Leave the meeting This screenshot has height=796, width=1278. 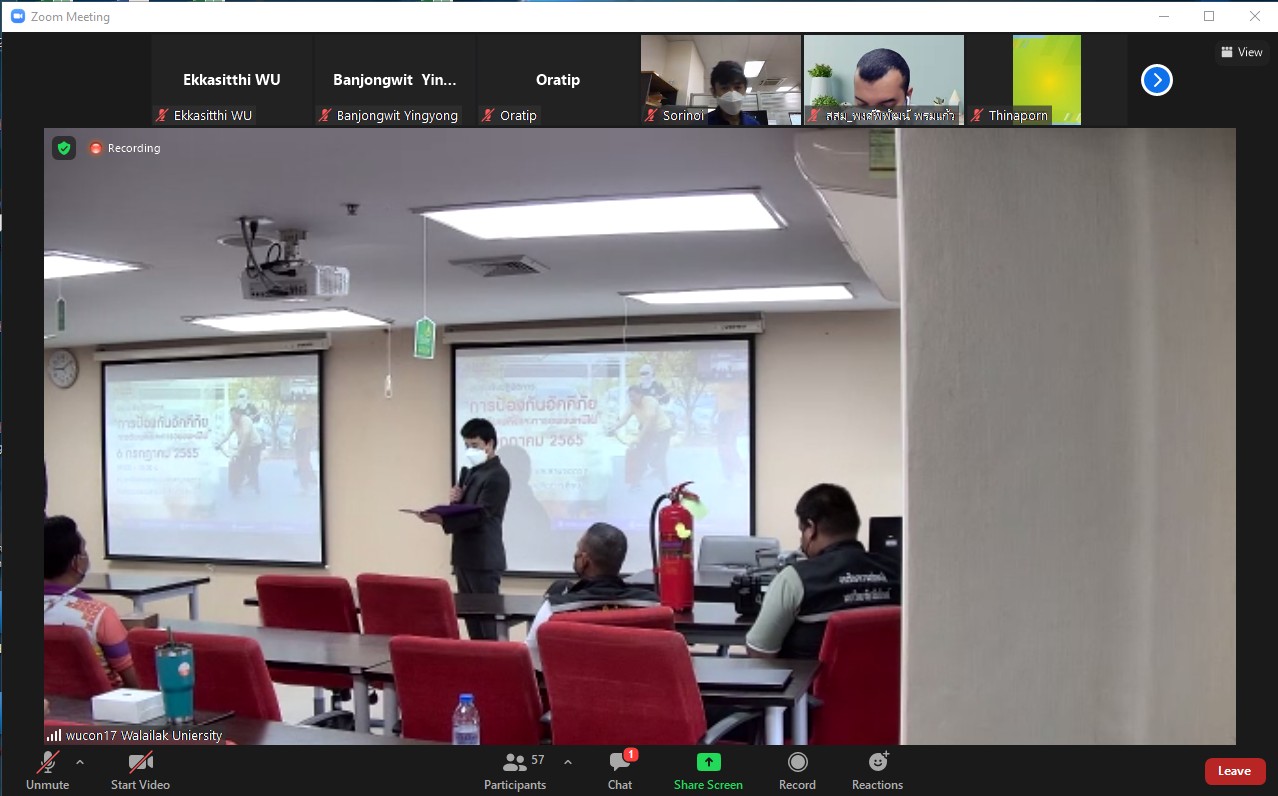click(1234, 771)
